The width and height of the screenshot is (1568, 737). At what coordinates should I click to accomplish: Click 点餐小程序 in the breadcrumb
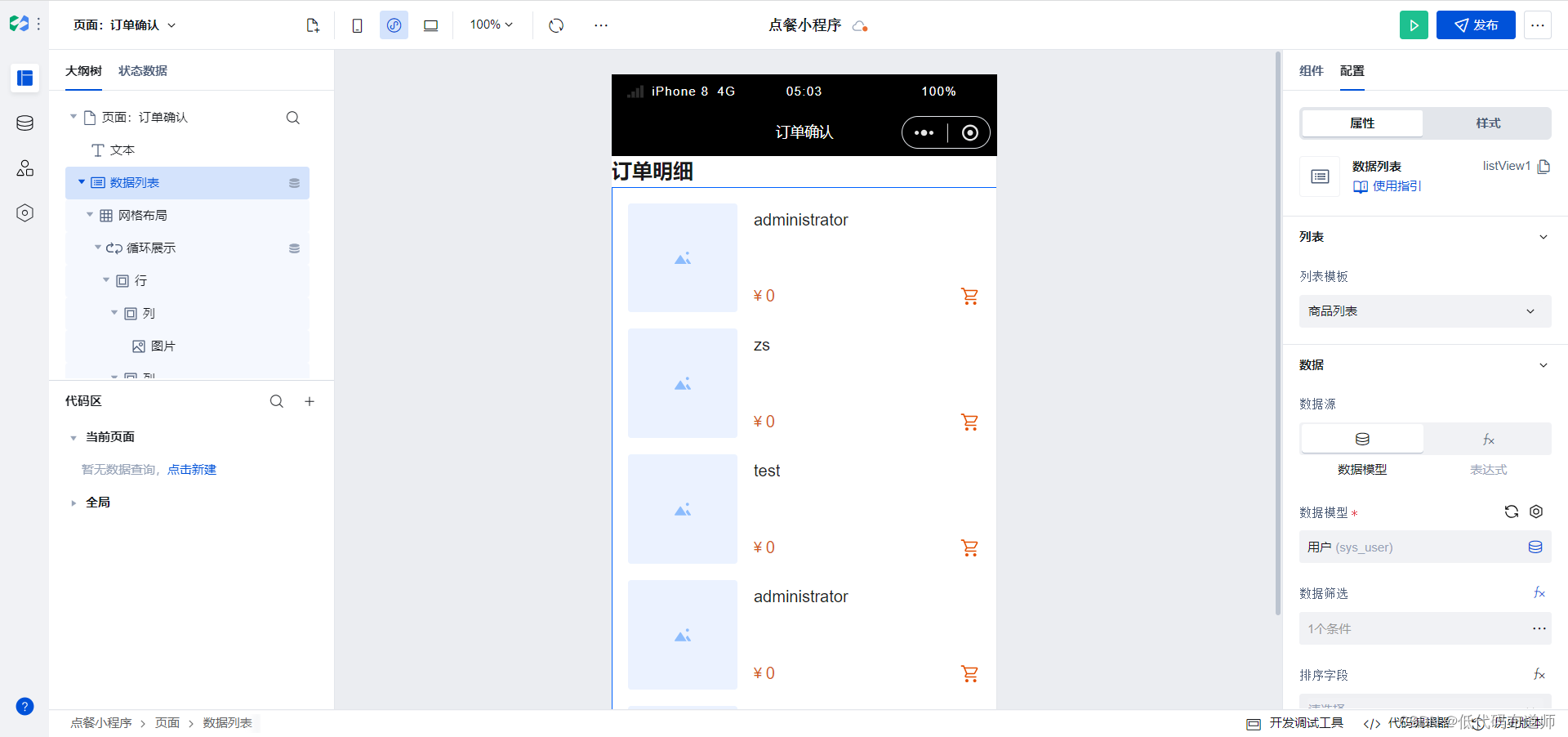click(101, 723)
